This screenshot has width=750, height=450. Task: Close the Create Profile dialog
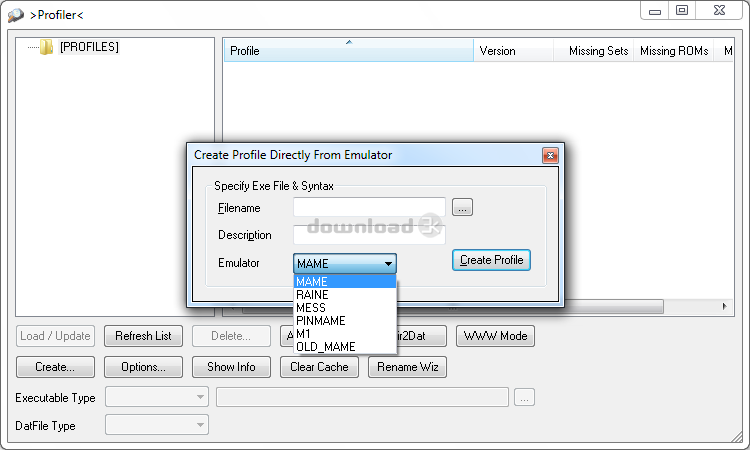(550, 155)
